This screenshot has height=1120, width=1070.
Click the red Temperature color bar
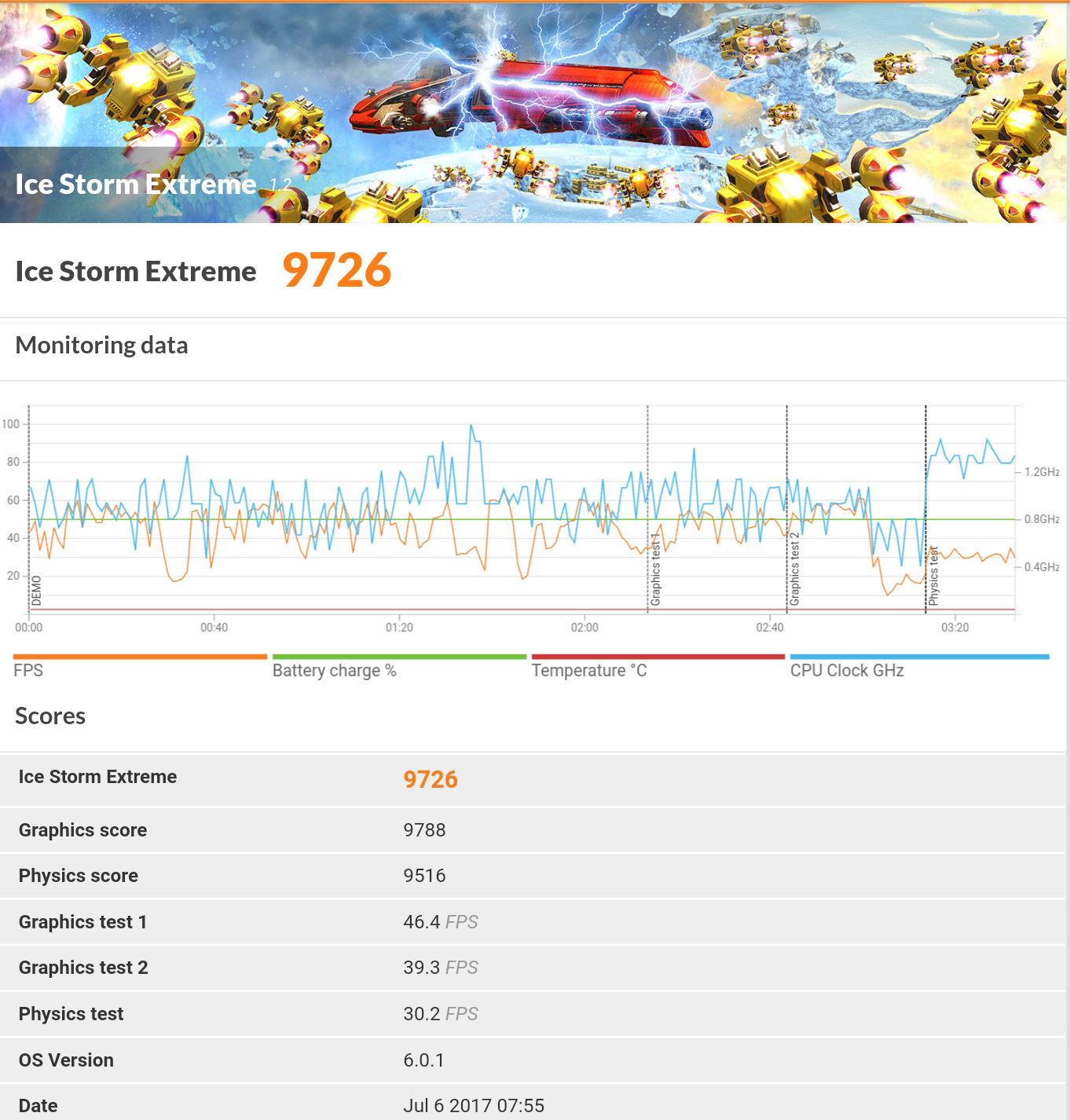pyautogui.click(x=658, y=657)
